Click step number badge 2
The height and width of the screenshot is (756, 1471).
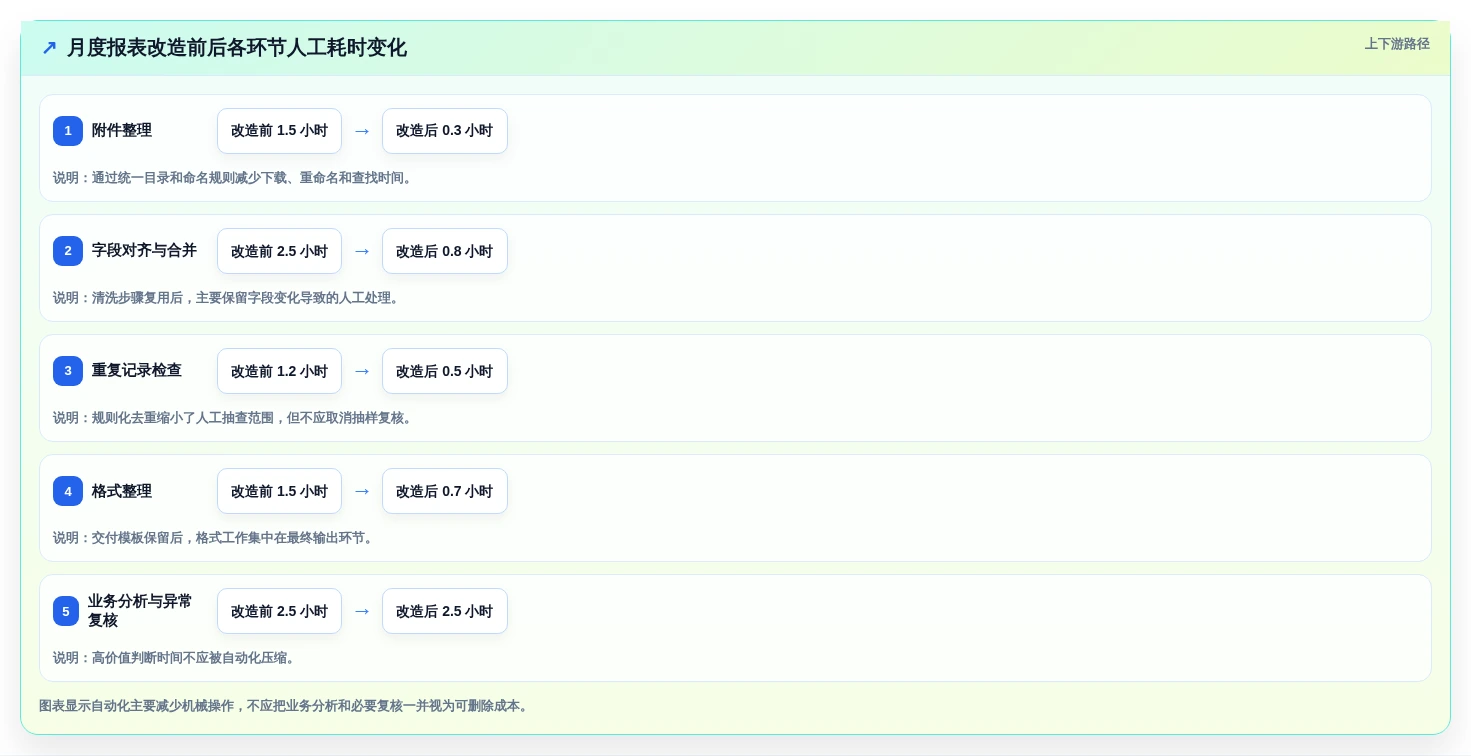pos(68,251)
